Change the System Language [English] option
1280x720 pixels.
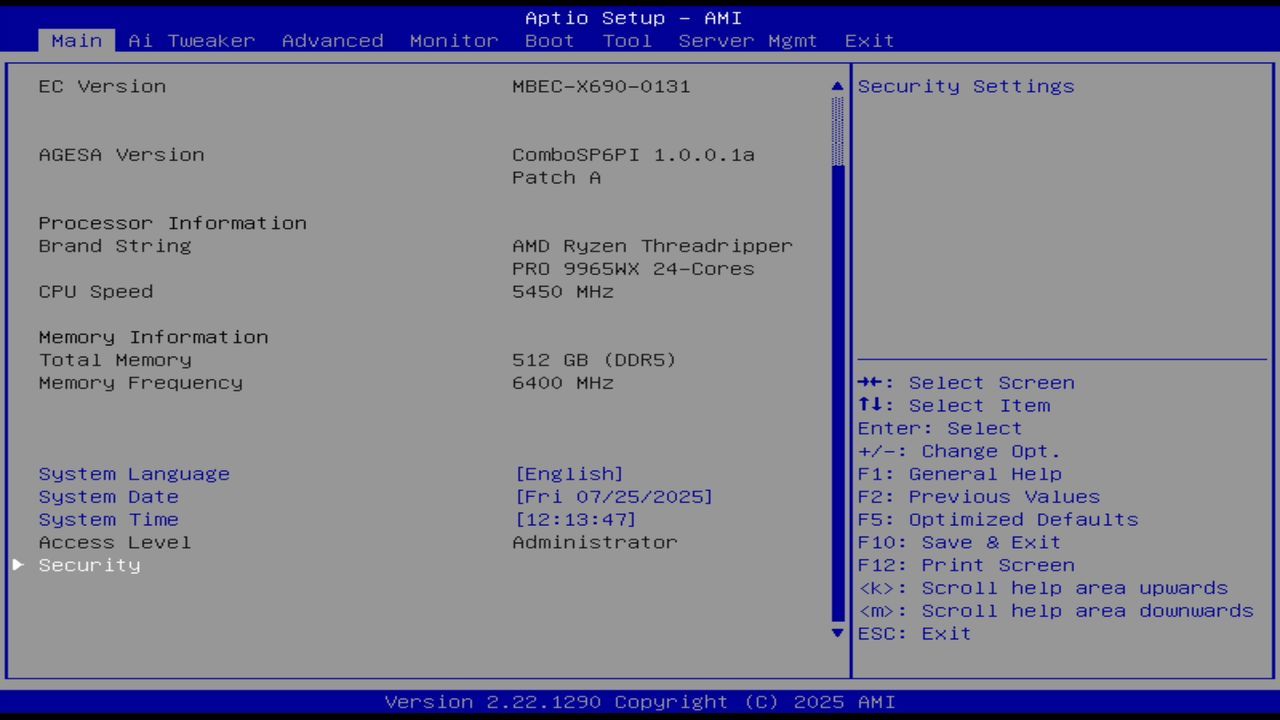tap(569, 474)
